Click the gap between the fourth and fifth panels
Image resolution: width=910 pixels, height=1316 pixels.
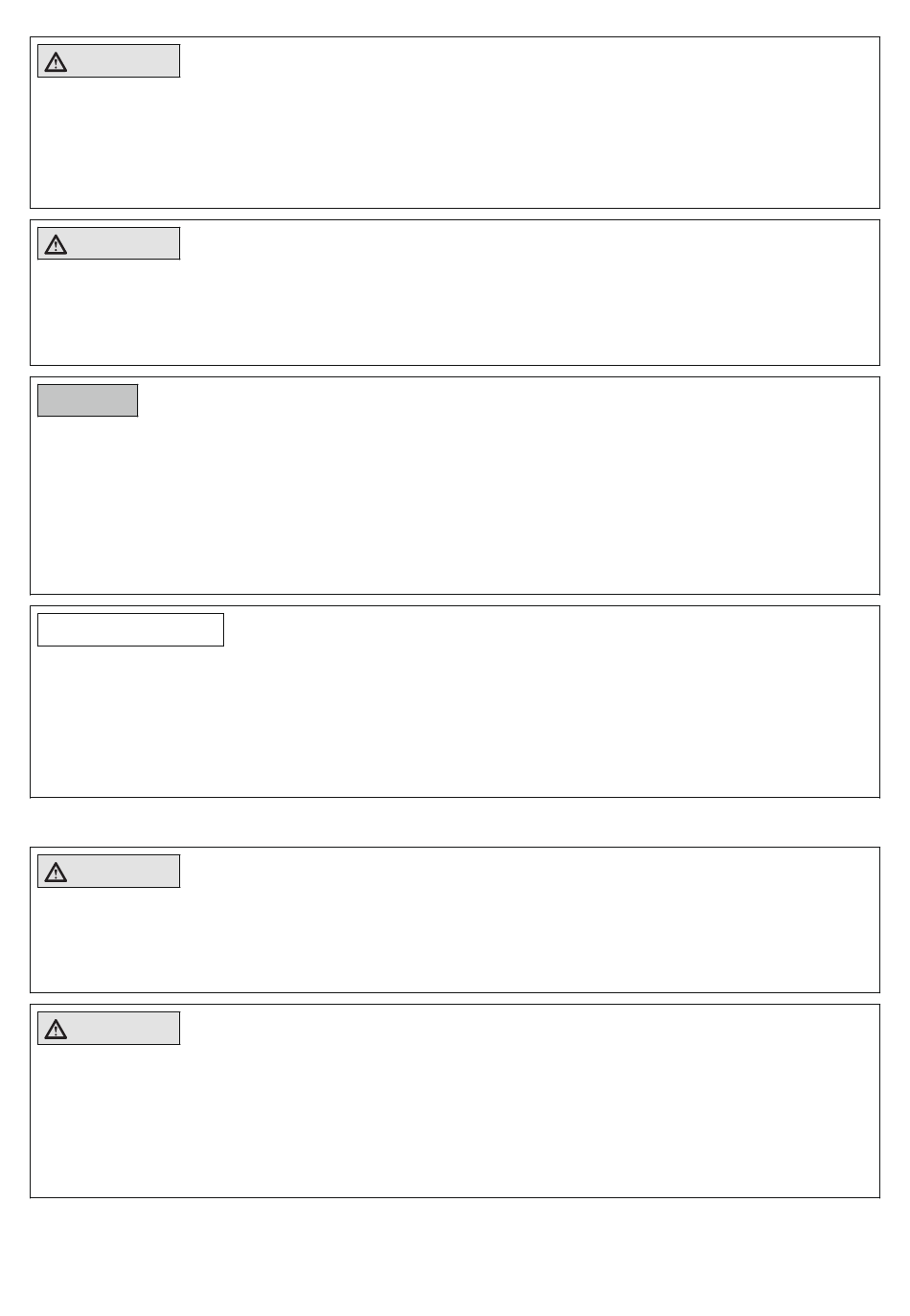click(x=455, y=823)
